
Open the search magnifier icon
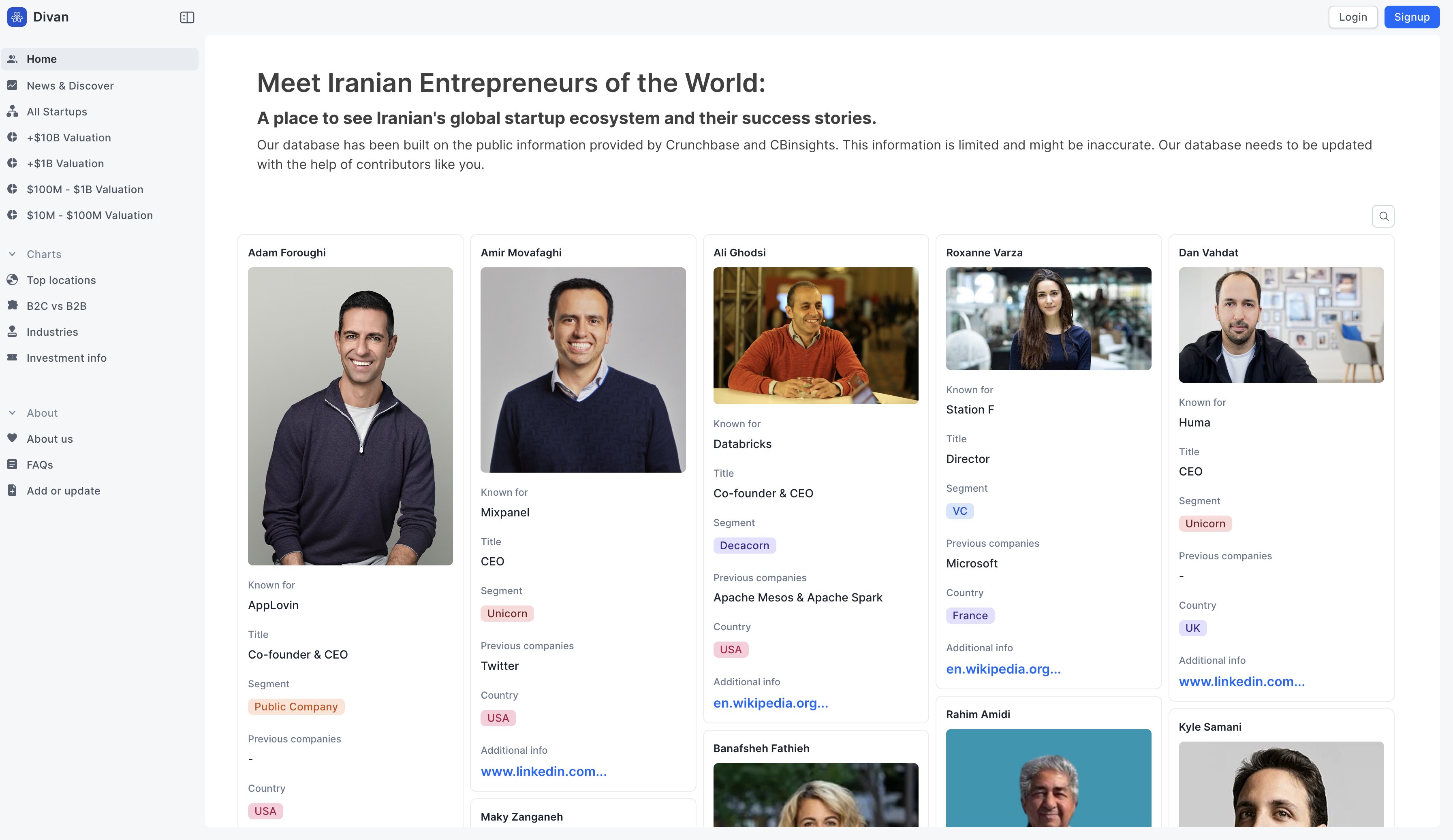1382,216
